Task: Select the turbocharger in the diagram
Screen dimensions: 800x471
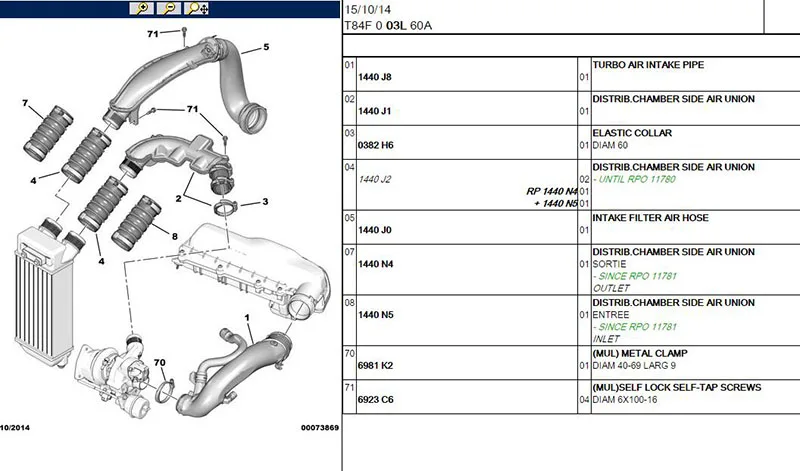Action: [x=114, y=375]
